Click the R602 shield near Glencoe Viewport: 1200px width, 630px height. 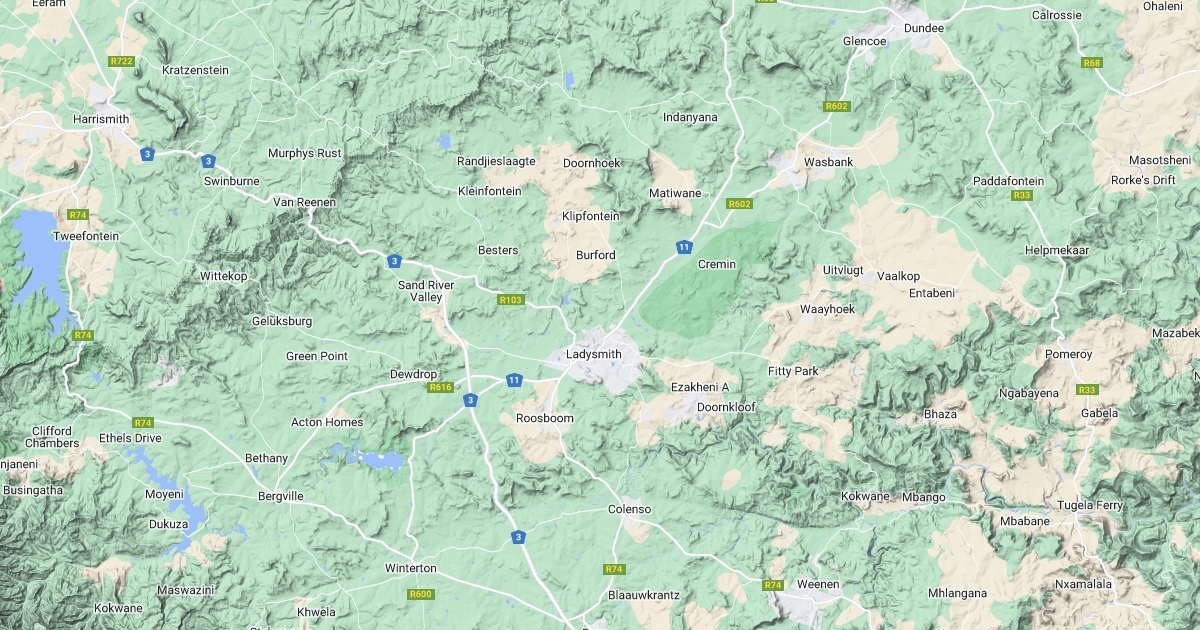(837, 106)
